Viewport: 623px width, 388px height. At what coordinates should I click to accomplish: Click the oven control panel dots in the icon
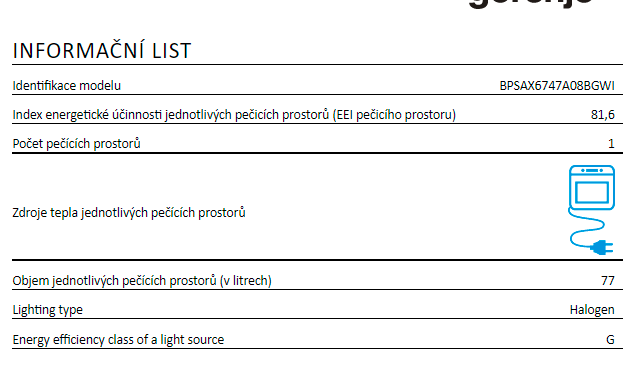[x=592, y=170]
